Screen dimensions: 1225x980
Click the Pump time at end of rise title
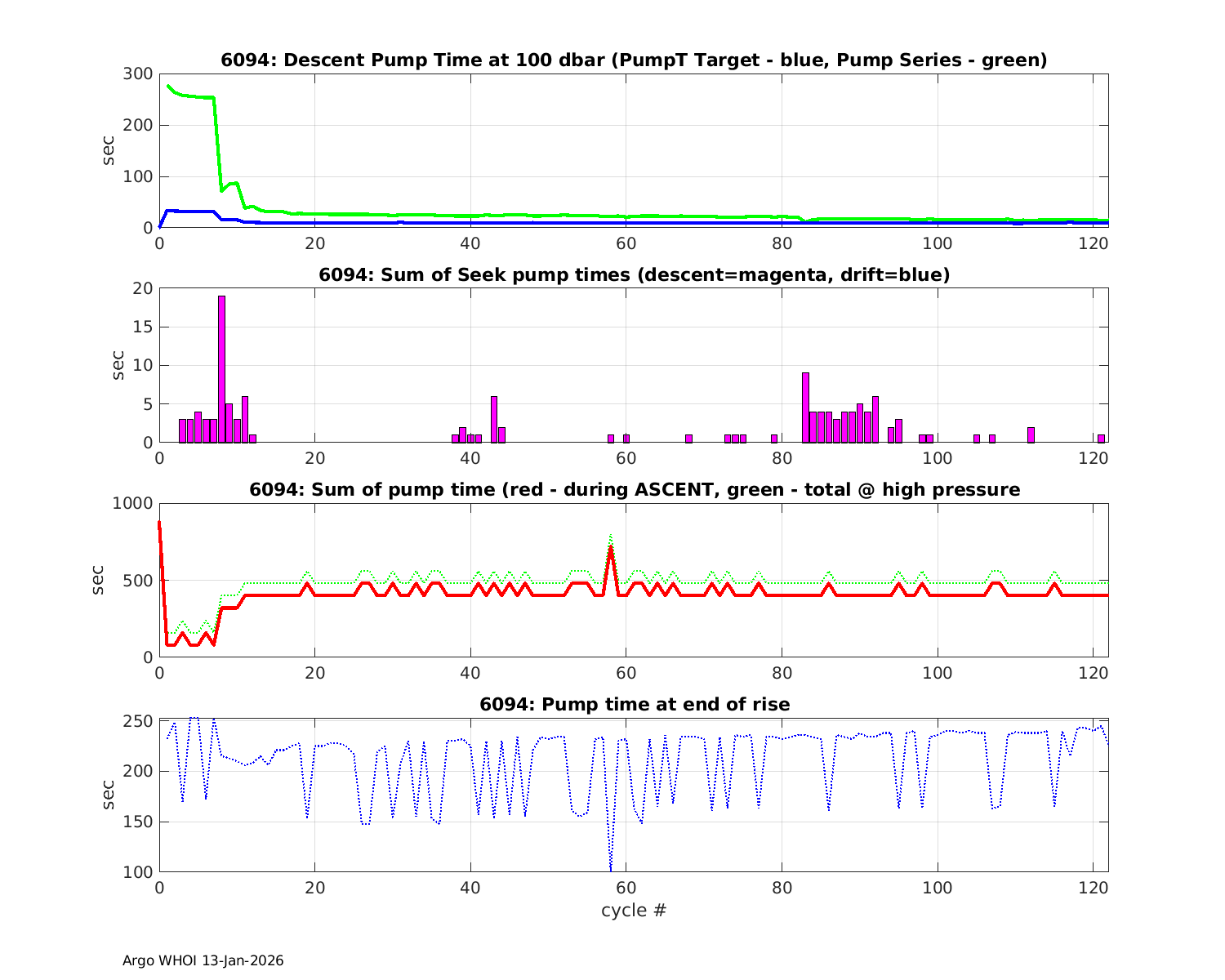click(x=634, y=704)
